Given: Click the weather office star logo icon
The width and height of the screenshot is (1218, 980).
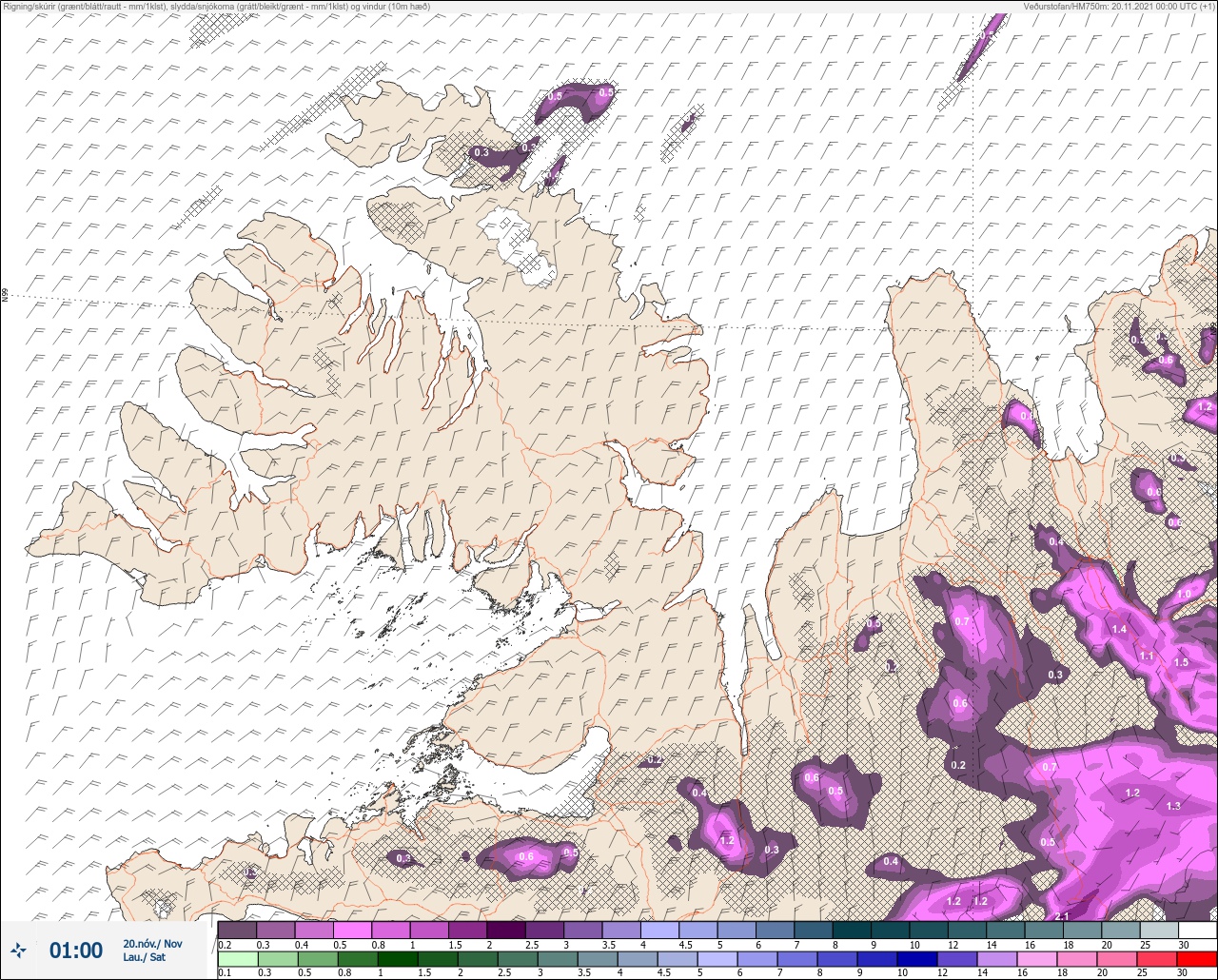Looking at the screenshot, I should pyautogui.click(x=17, y=950).
